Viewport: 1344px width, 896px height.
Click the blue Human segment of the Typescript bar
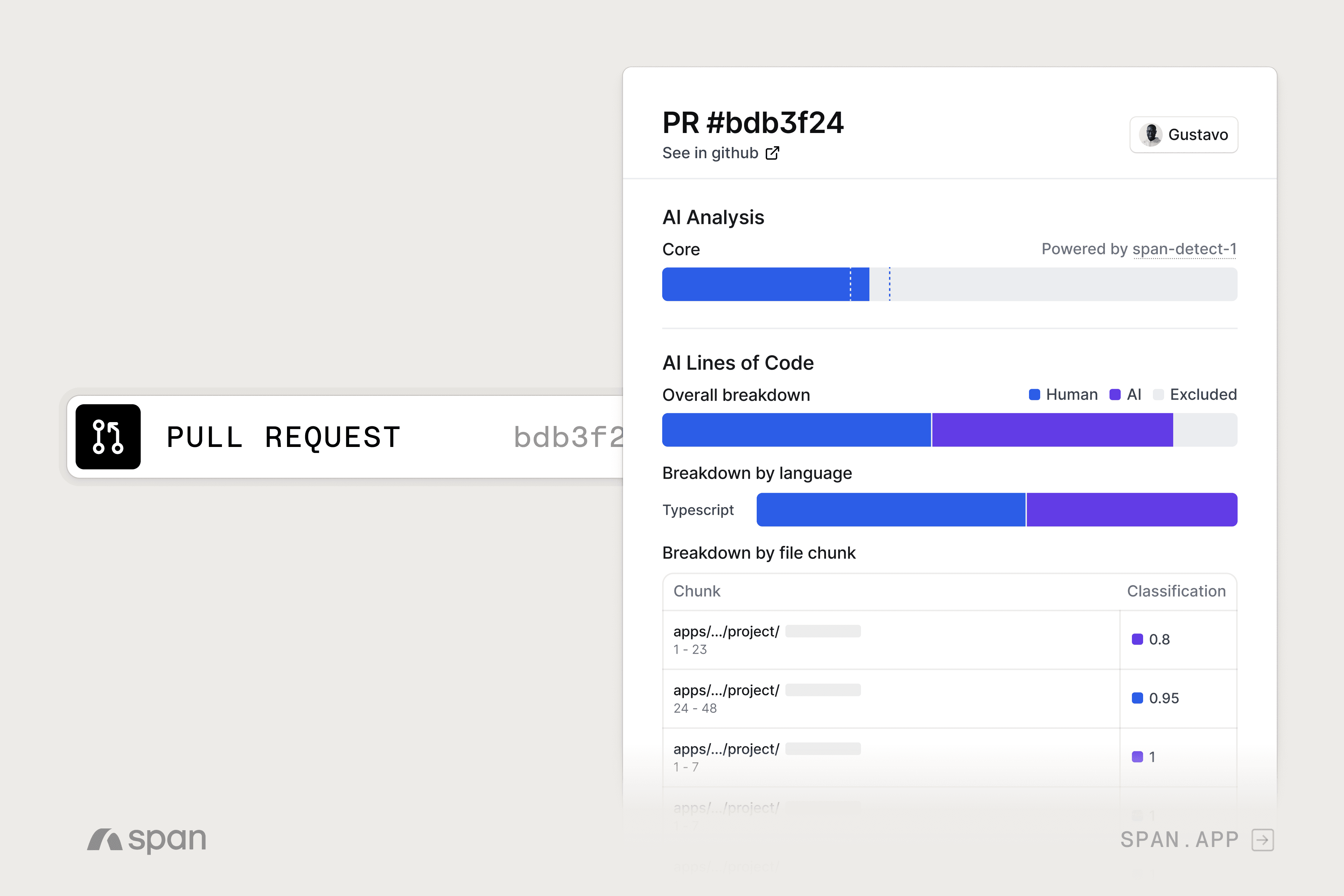tap(890, 510)
